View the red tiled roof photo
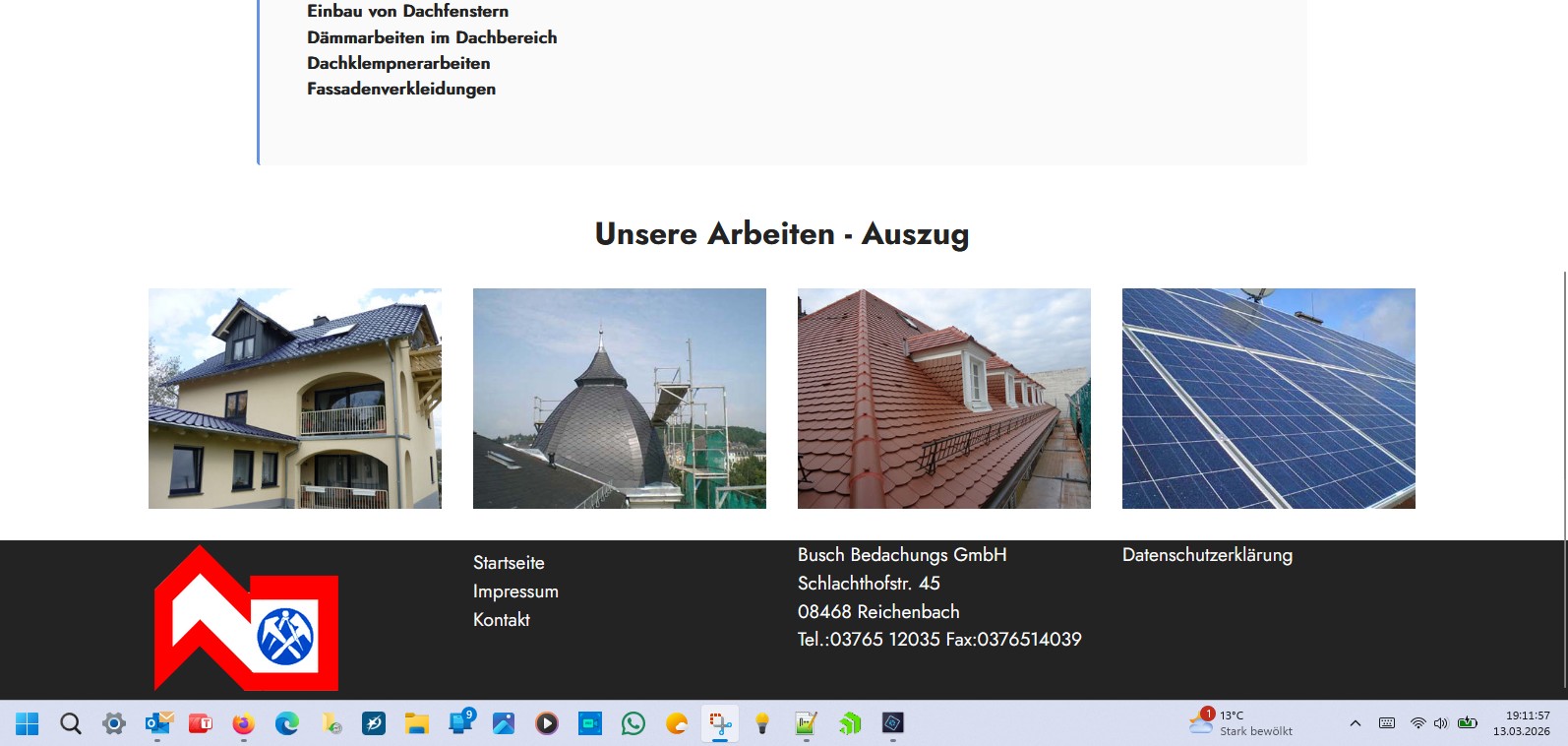Image resolution: width=1568 pixels, height=746 pixels. [944, 399]
